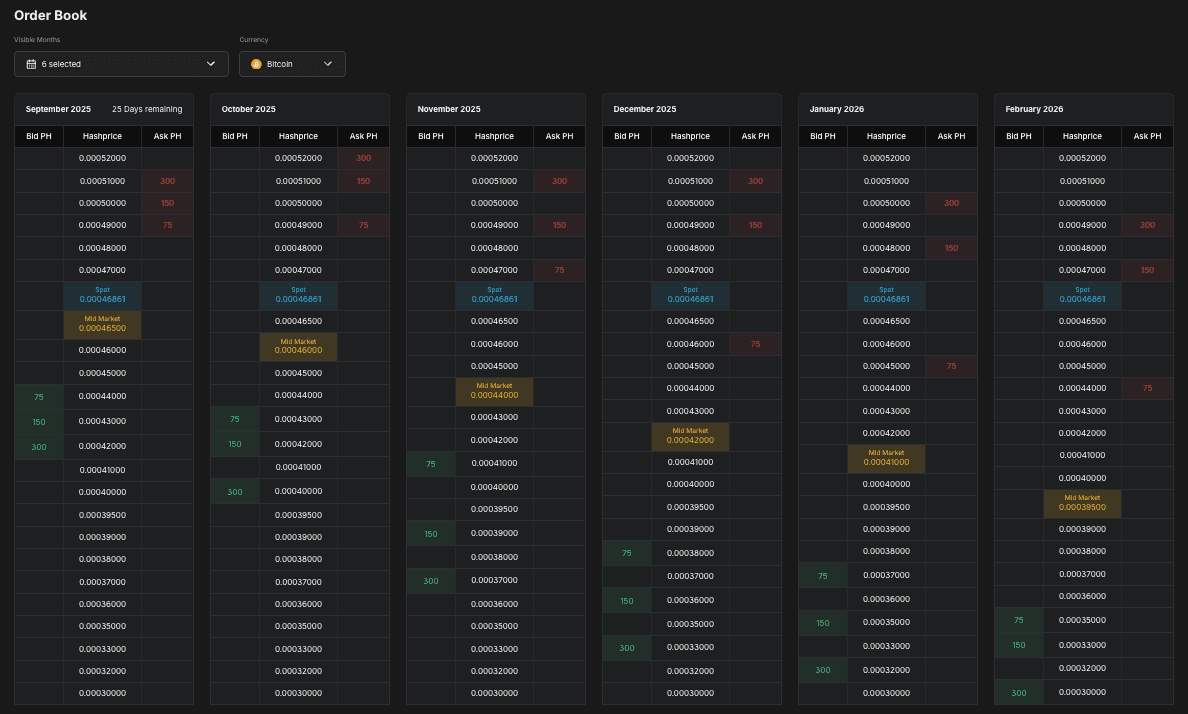Click the February 2026 Ask PH column header

click(1147, 136)
